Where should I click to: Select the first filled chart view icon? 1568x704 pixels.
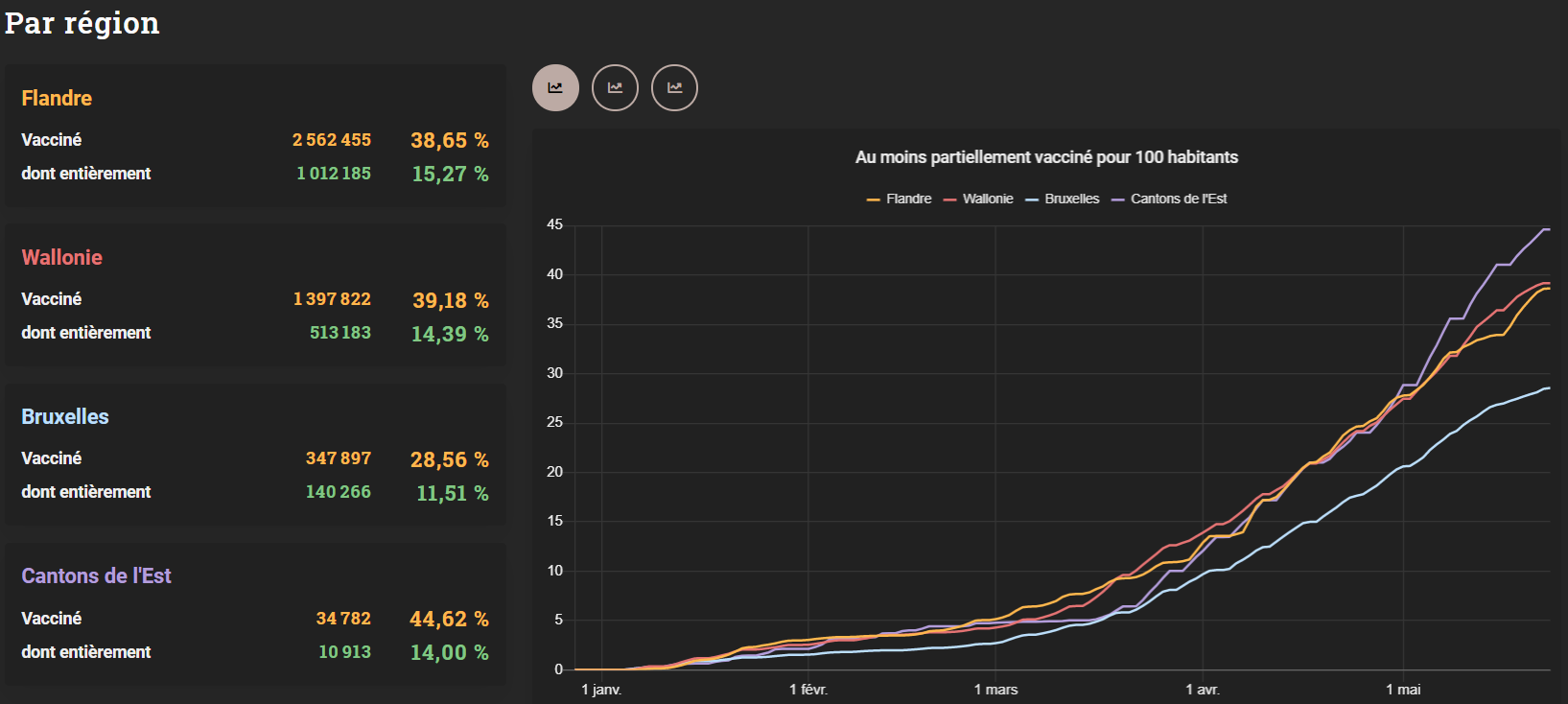click(x=555, y=88)
